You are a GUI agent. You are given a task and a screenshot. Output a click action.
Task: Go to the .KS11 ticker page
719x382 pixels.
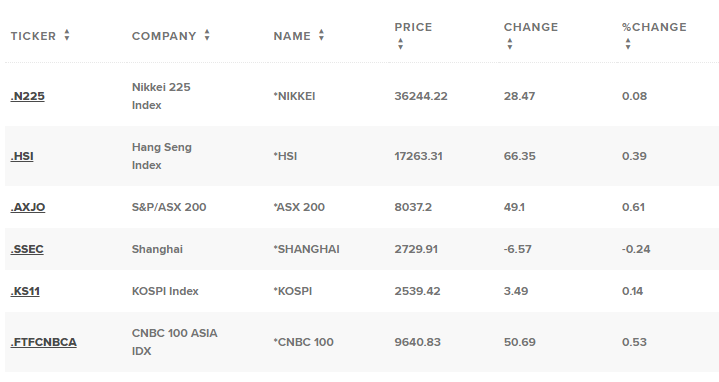(x=25, y=292)
